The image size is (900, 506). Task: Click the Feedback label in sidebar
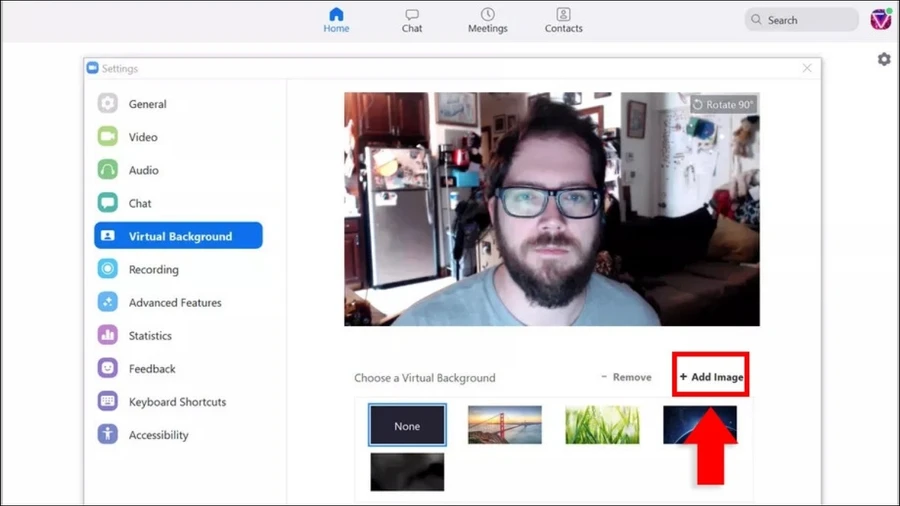point(152,369)
